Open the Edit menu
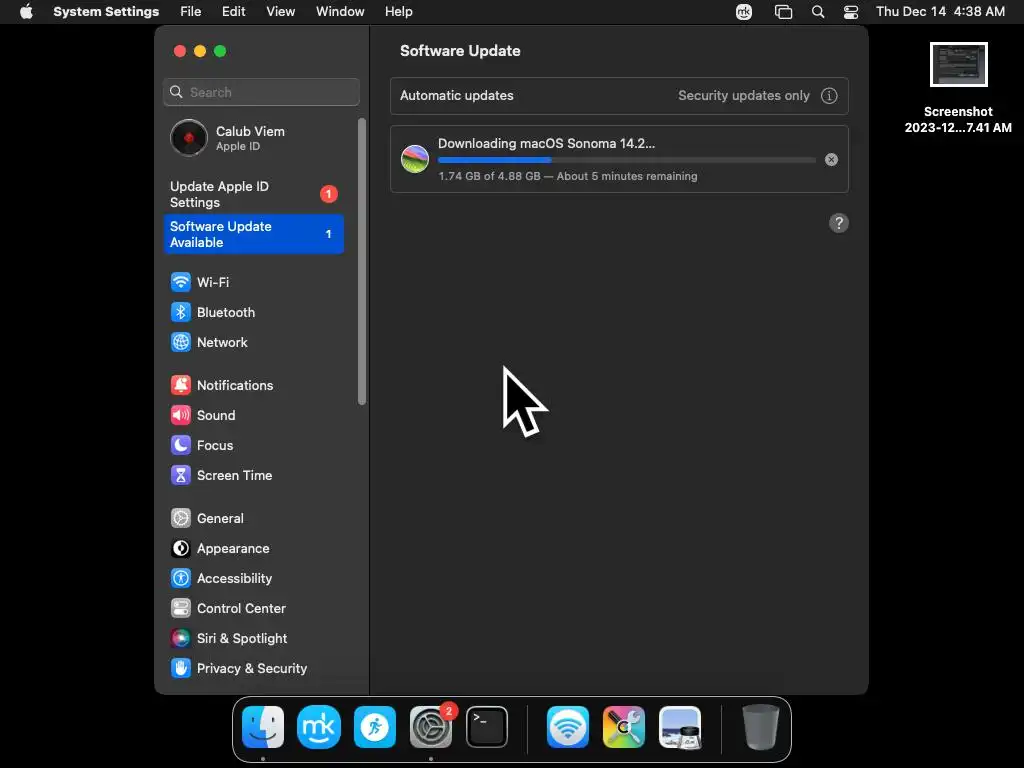Screen dimensions: 1024x768 coord(234,12)
